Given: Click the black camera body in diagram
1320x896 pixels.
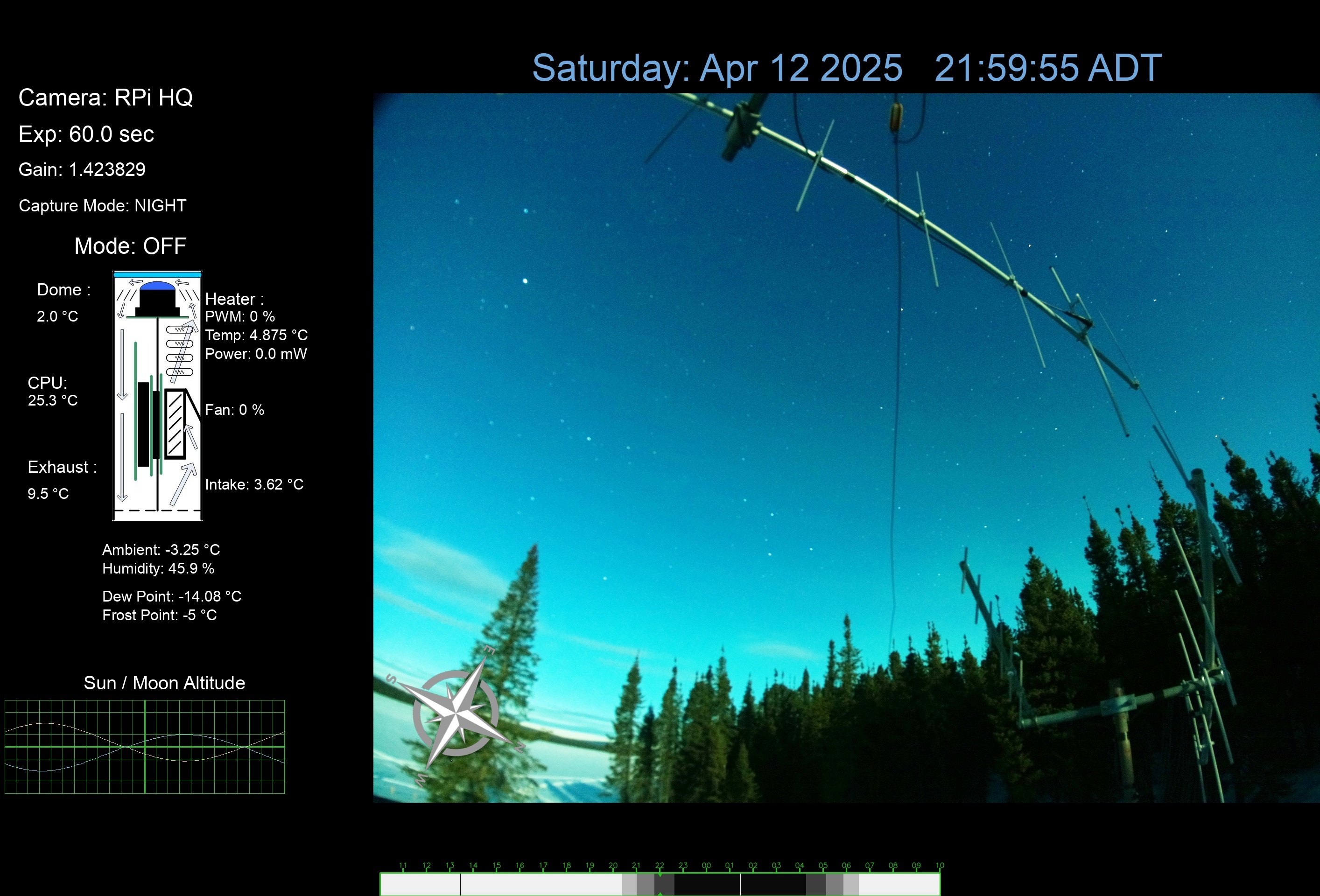Looking at the screenshot, I should [x=157, y=304].
